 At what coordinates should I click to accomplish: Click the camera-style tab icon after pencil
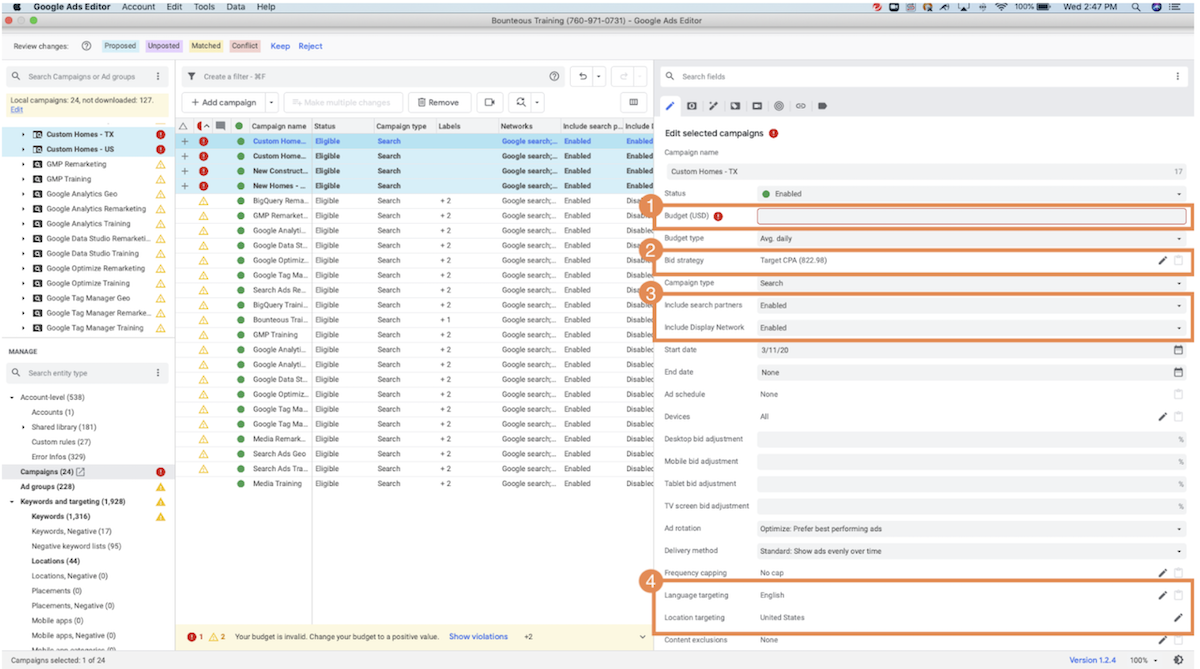tap(691, 106)
